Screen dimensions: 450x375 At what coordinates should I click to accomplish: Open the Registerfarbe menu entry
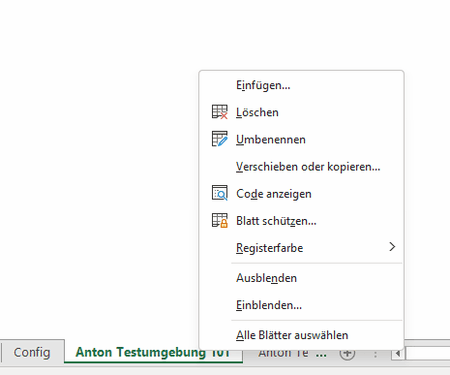coord(301,248)
